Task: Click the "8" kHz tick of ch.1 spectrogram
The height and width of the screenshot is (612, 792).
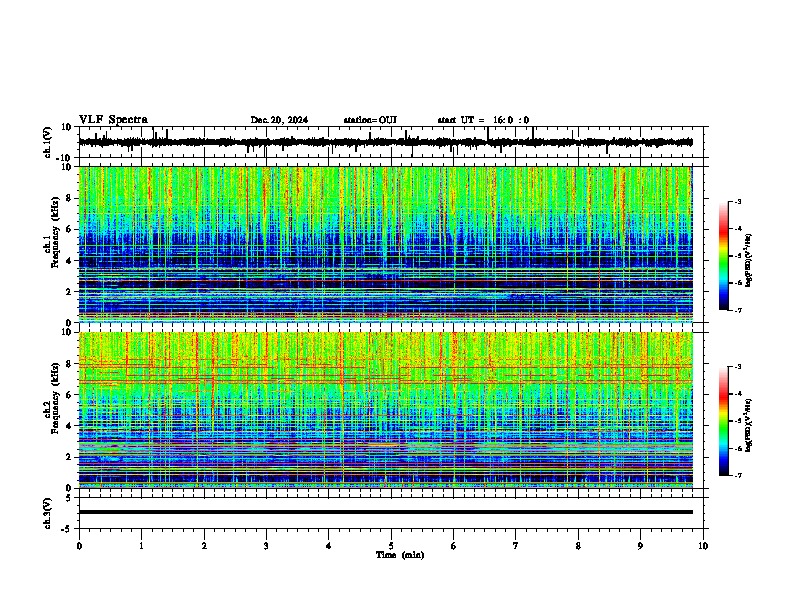Action: [69, 198]
